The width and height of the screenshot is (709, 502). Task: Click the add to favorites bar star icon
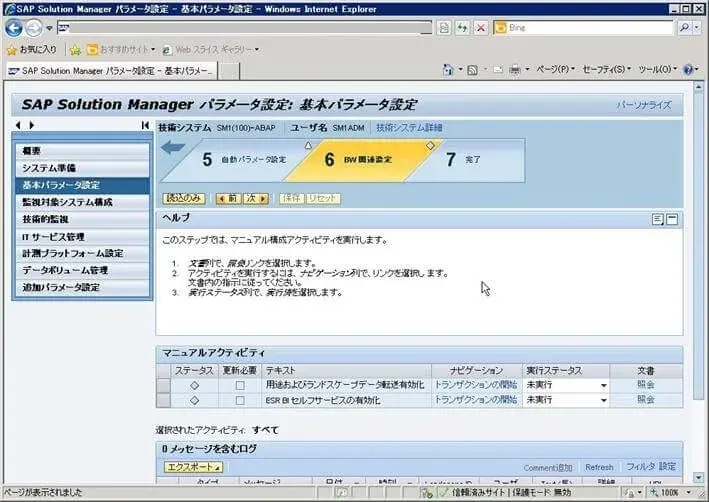(x=75, y=50)
